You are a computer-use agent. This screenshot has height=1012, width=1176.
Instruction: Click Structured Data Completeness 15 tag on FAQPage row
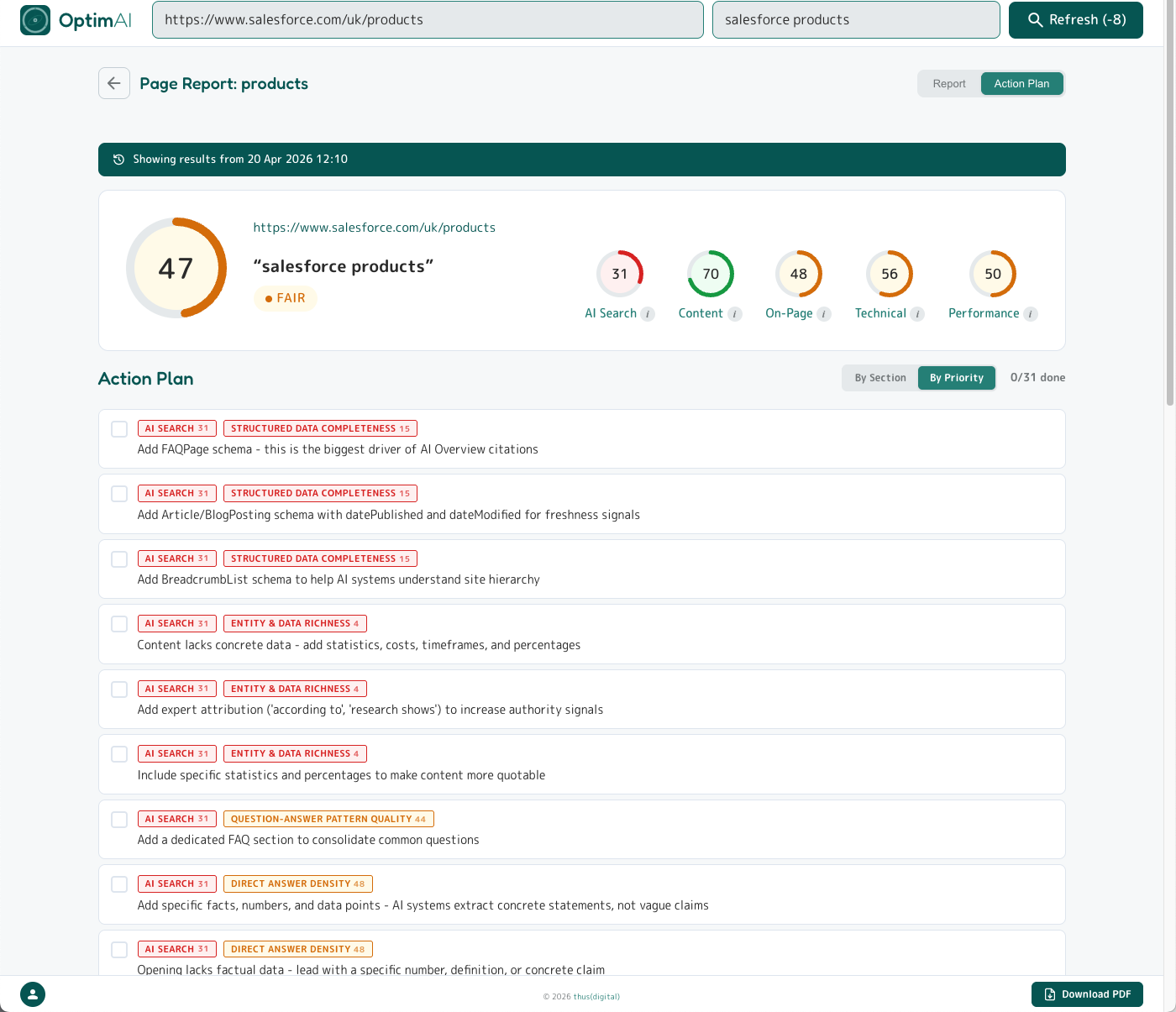[321, 428]
